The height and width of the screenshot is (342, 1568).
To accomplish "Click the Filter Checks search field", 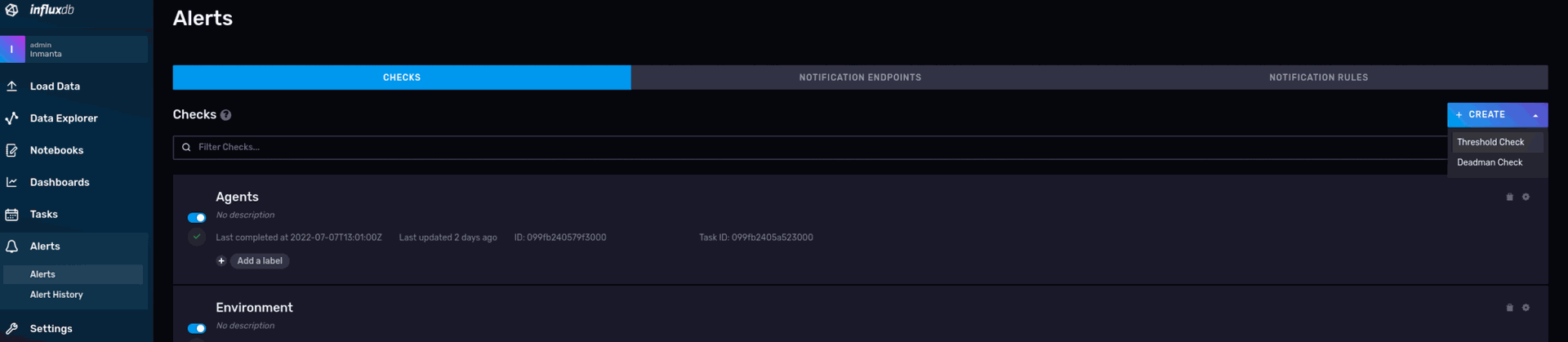I will [x=810, y=147].
